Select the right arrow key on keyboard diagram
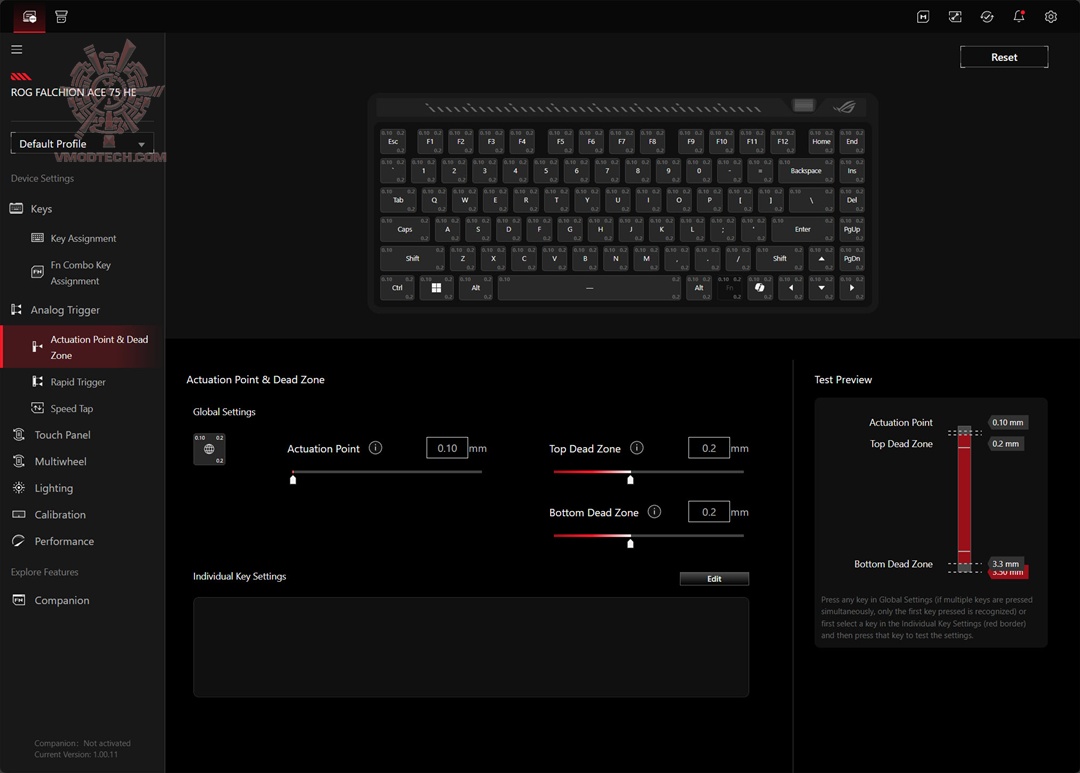Image resolution: width=1080 pixels, height=773 pixels. [852, 287]
